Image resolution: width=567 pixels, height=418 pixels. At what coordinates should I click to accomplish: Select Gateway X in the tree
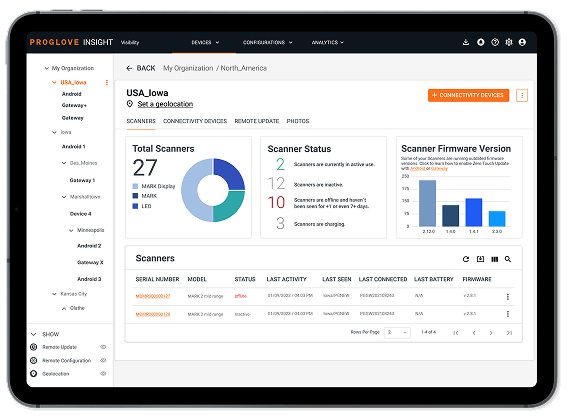click(90, 263)
